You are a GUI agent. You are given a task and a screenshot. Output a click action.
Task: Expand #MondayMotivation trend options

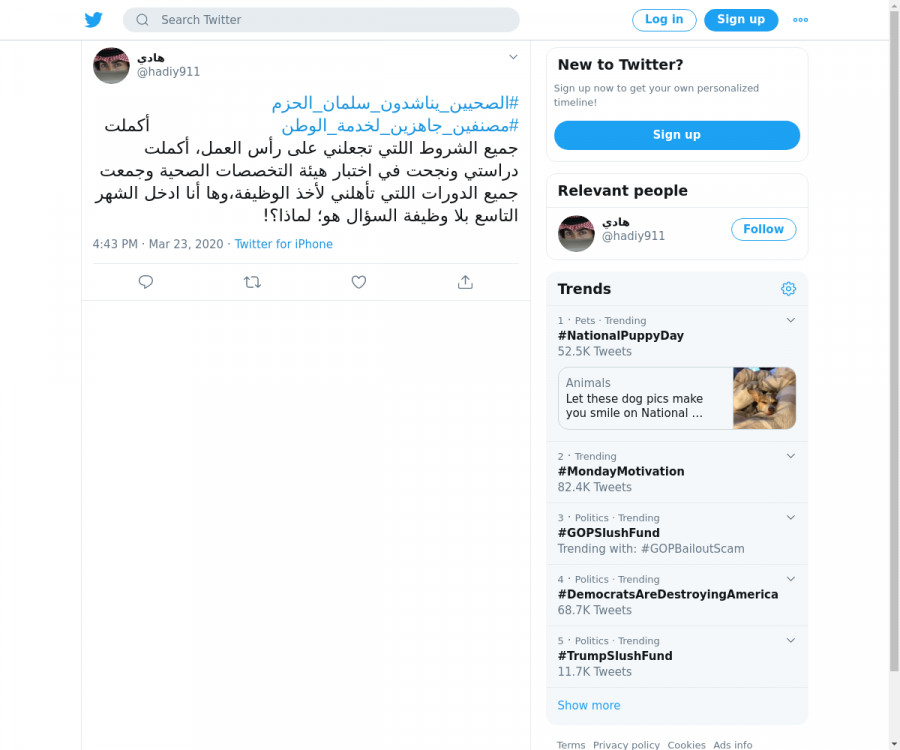tap(790, 456)
